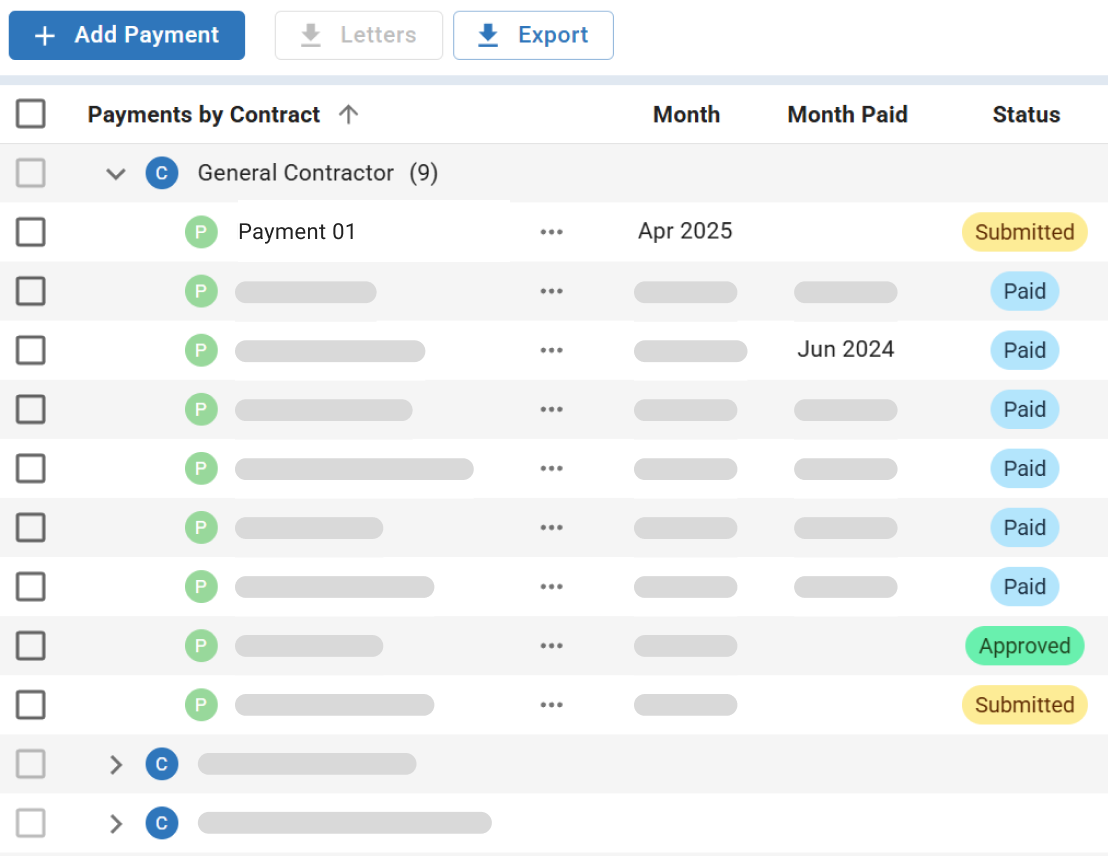Click the Add Payment button
This screenshot has width=1108, height=856.
coord(126,35)
